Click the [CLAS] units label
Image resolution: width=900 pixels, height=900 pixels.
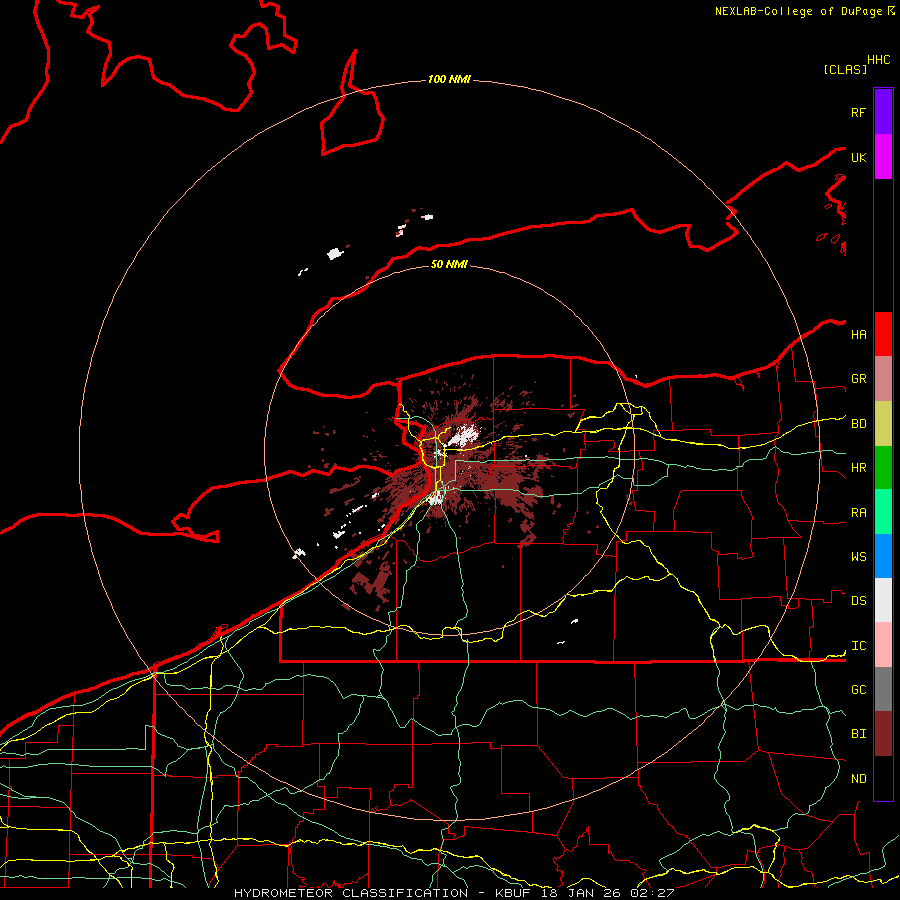[845, 69]
